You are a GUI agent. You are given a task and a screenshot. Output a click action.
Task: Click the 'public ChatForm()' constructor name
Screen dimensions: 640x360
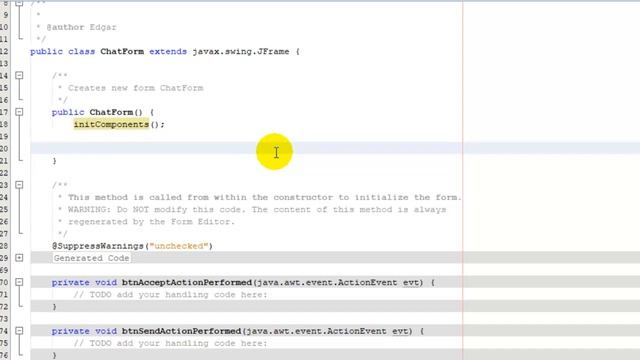[111, 112]
